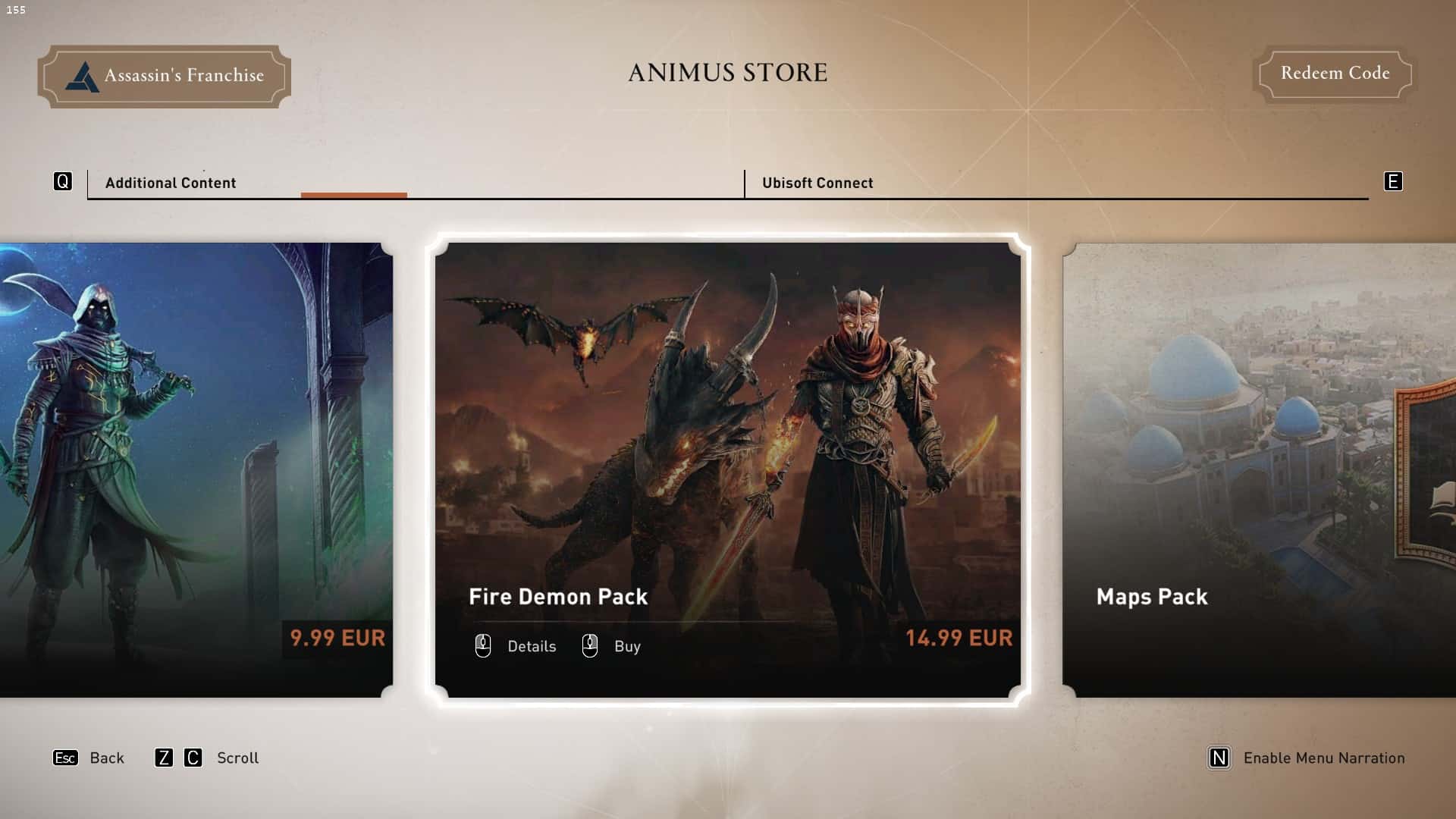
Task: Click the mouse icon beside Details
Action: [483, 645]
